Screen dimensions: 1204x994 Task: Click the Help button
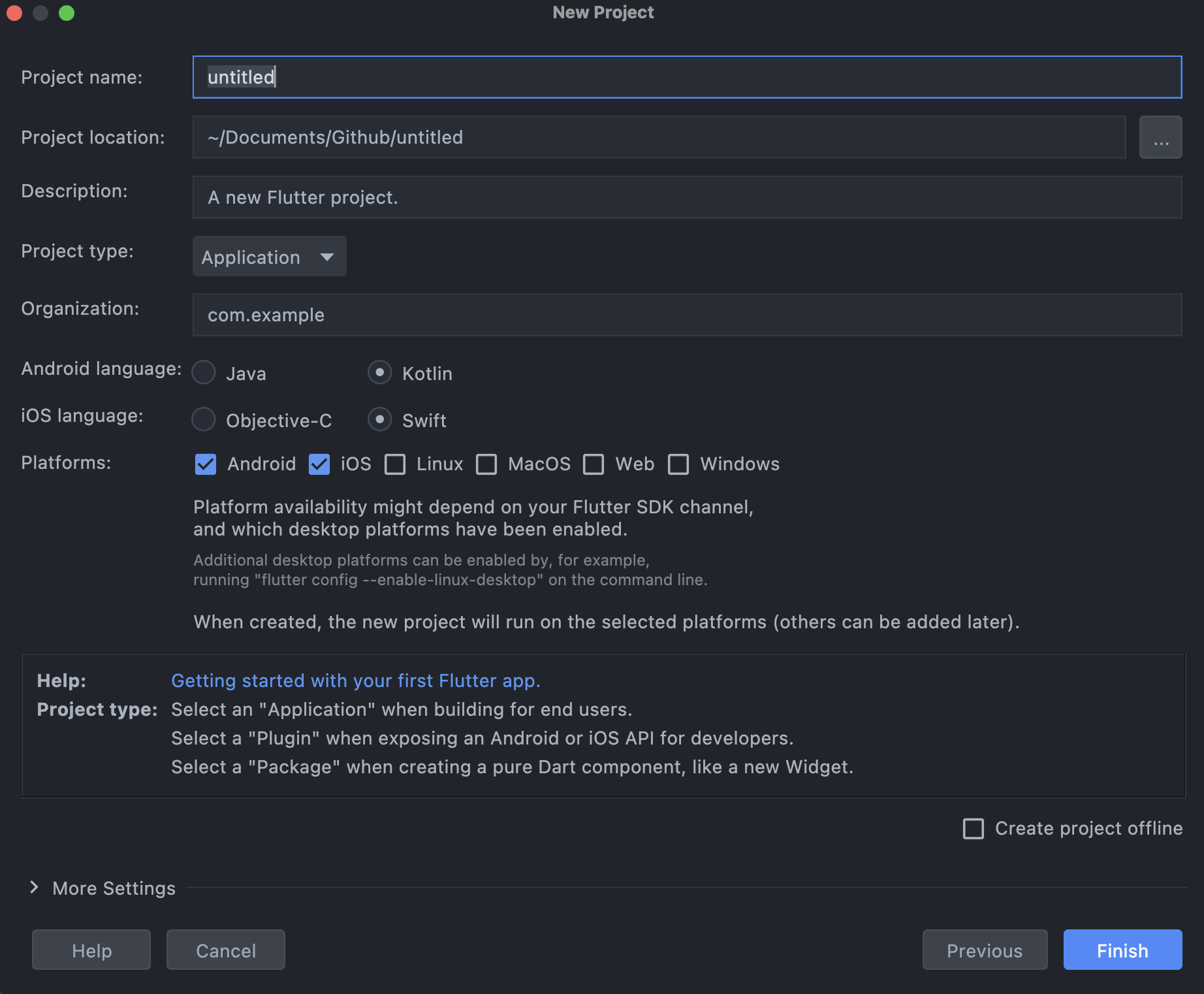(x=91, y=950)
